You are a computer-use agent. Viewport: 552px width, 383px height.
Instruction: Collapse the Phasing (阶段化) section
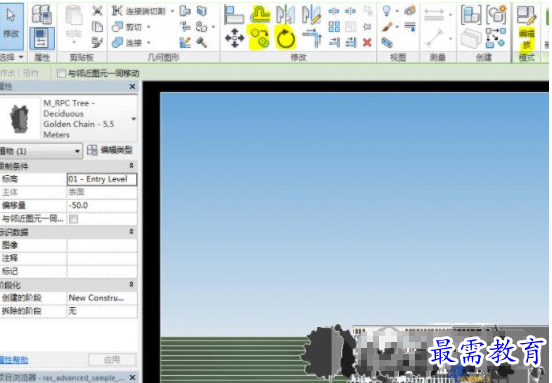pos(131,284)
